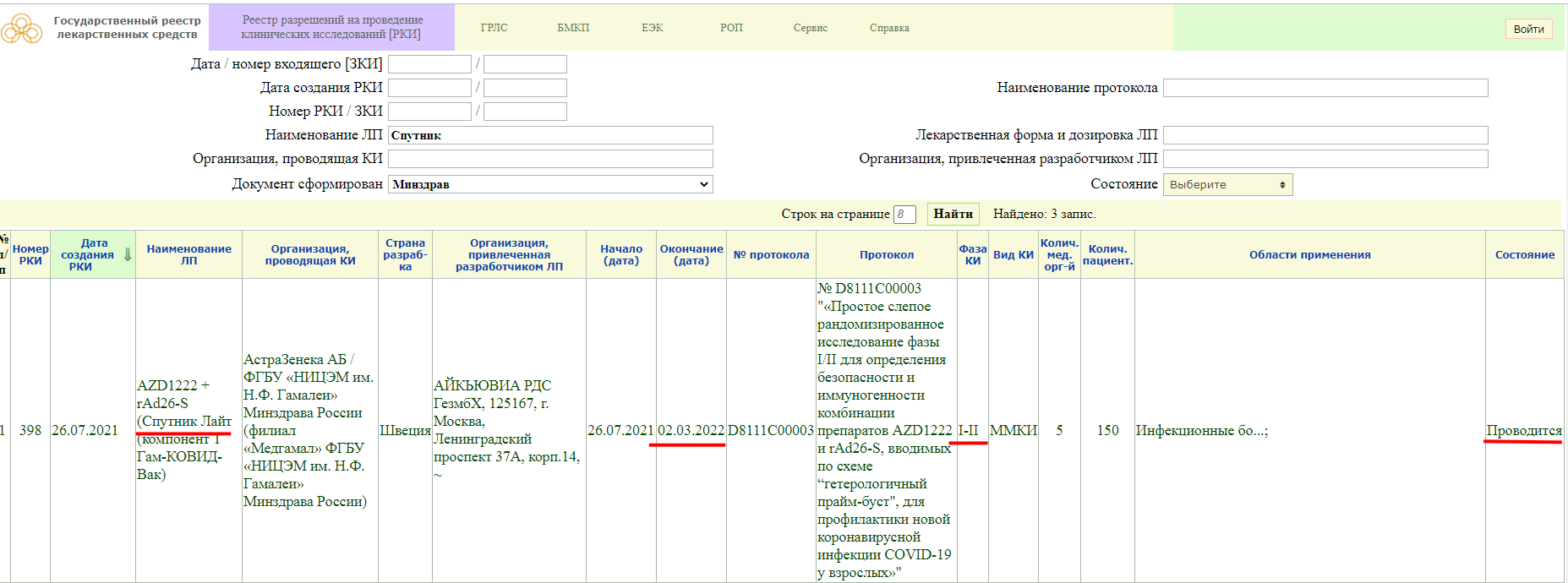1568x583 pixels.
Task: Click the Найдено: 3 запис. result count
Action: [1044, 214]
